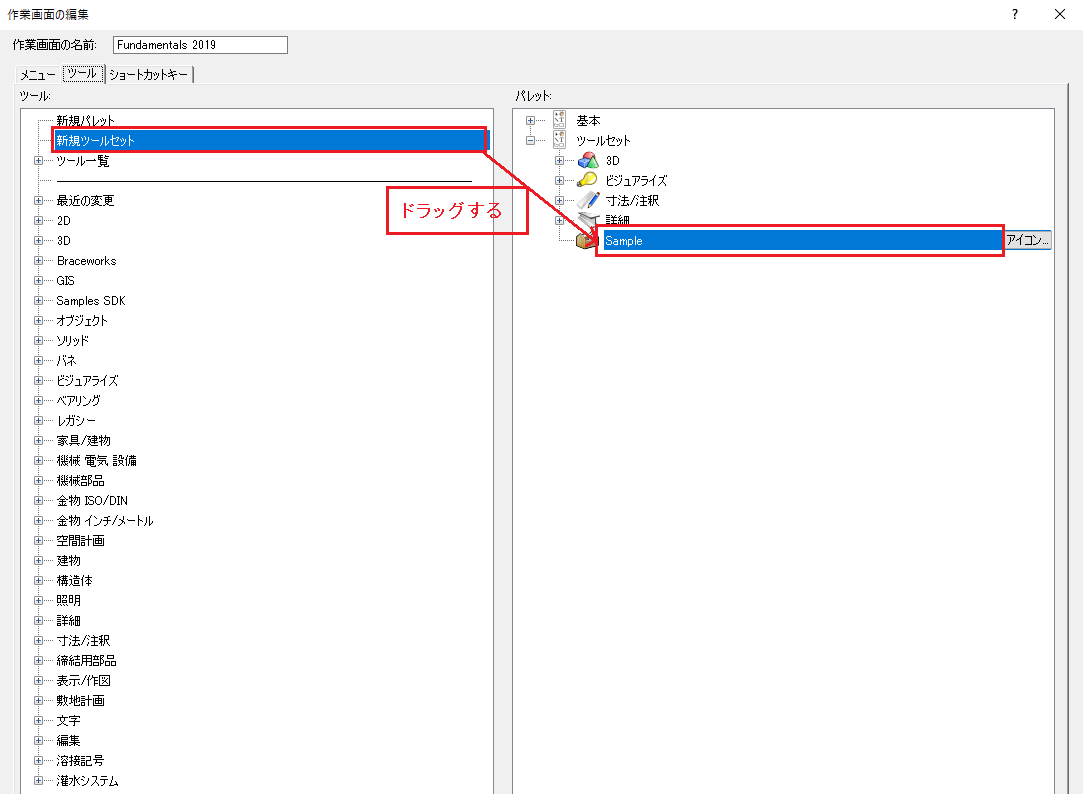The width and height of the screenshot is (1083, 794).
Task: Click the 3D tool set shapes icon
Action: click(588, 160)
